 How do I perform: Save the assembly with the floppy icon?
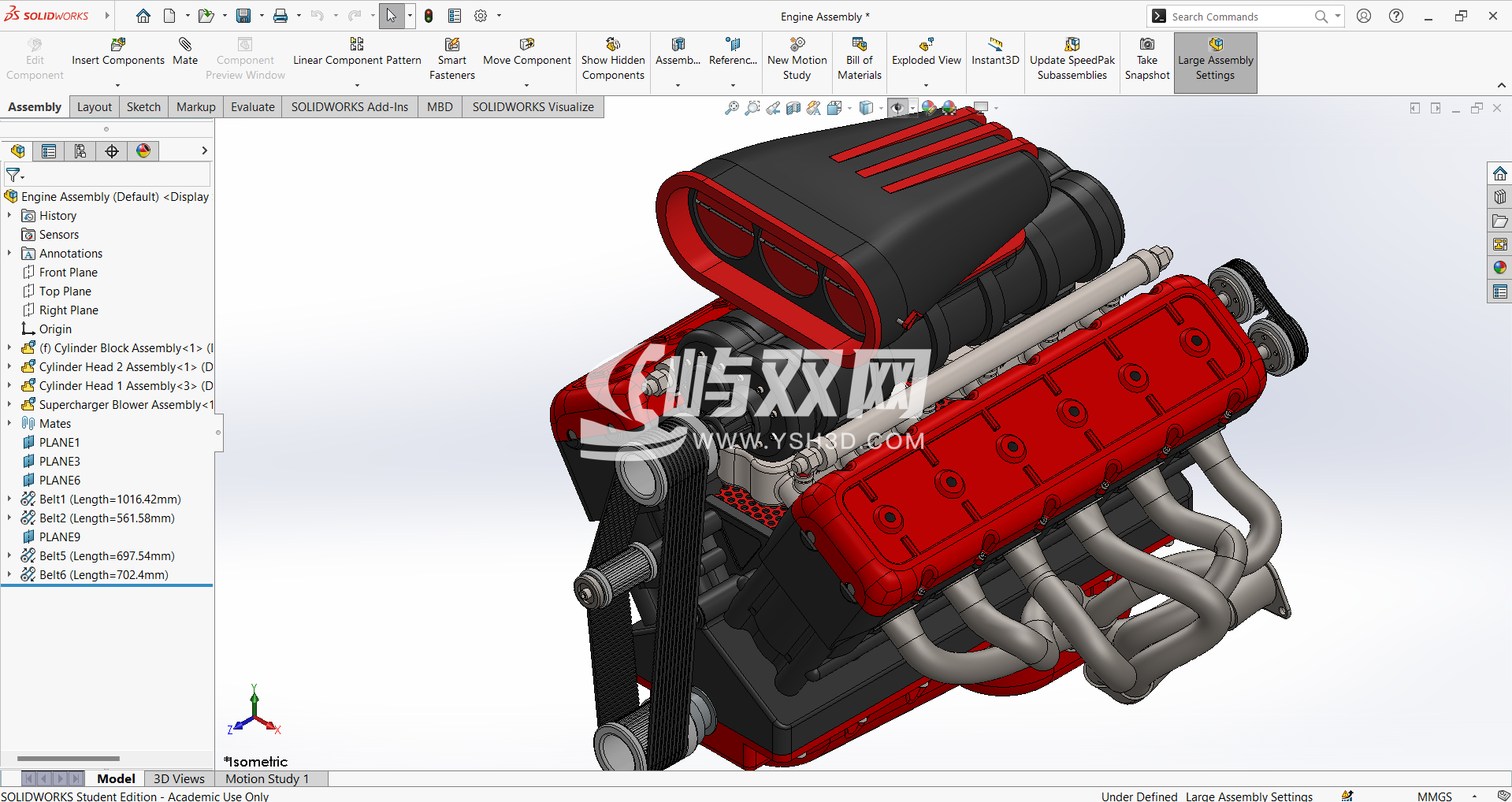pyautogui.click(x=243, y=16)
